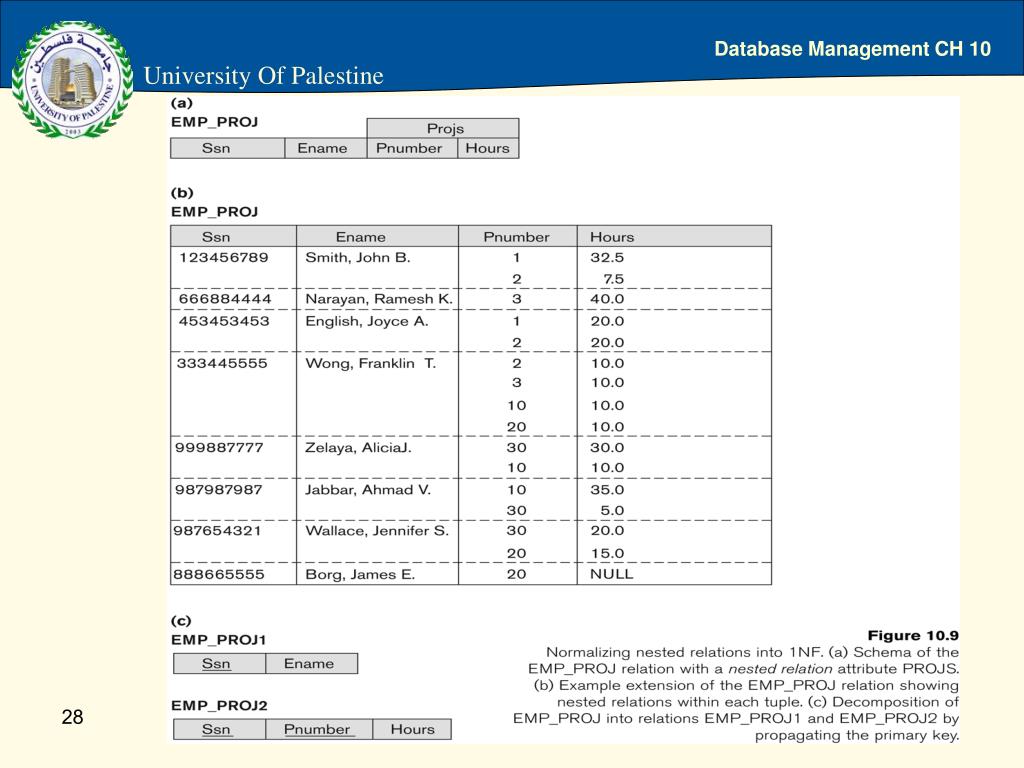Select 'Narayan, Ramesh K.' cell

(x=379, y=299)
